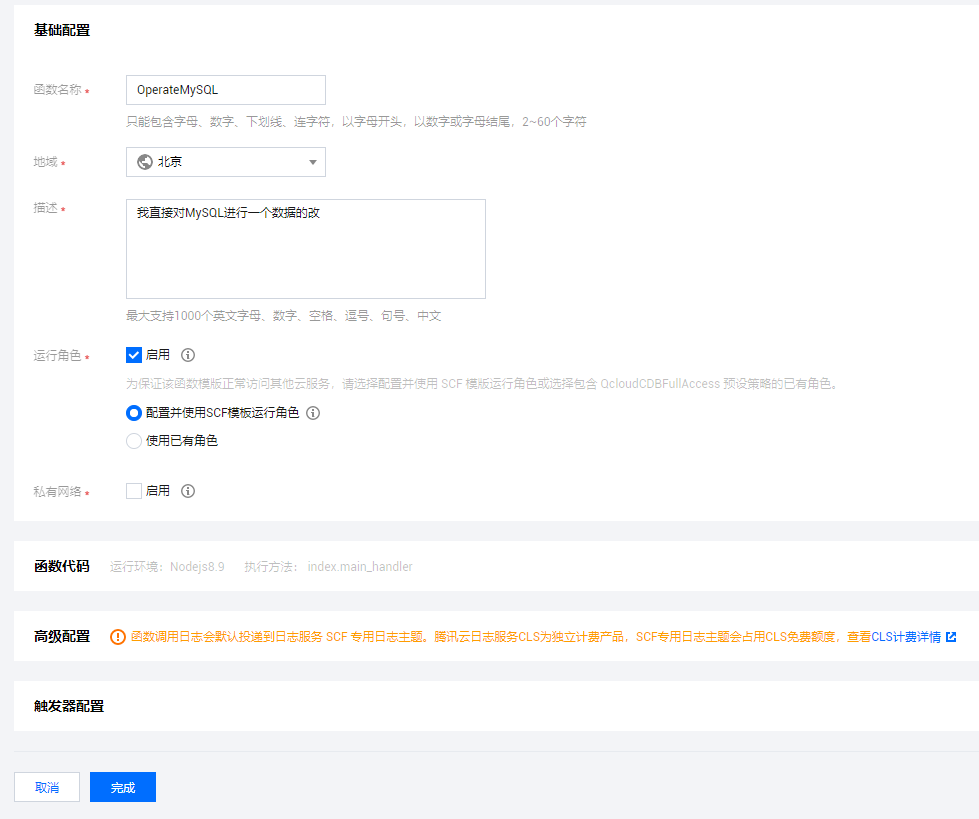Click the 完成 button to finish
This screenshot has height=819, width=979.
[122, 787]
